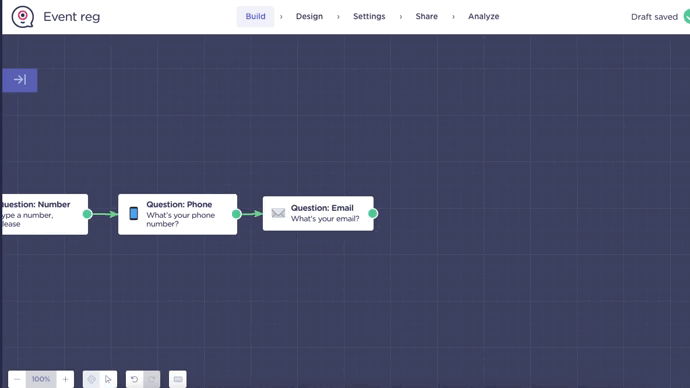
Task: Click the Phone block's green output dot
Action: pos(236,214)
